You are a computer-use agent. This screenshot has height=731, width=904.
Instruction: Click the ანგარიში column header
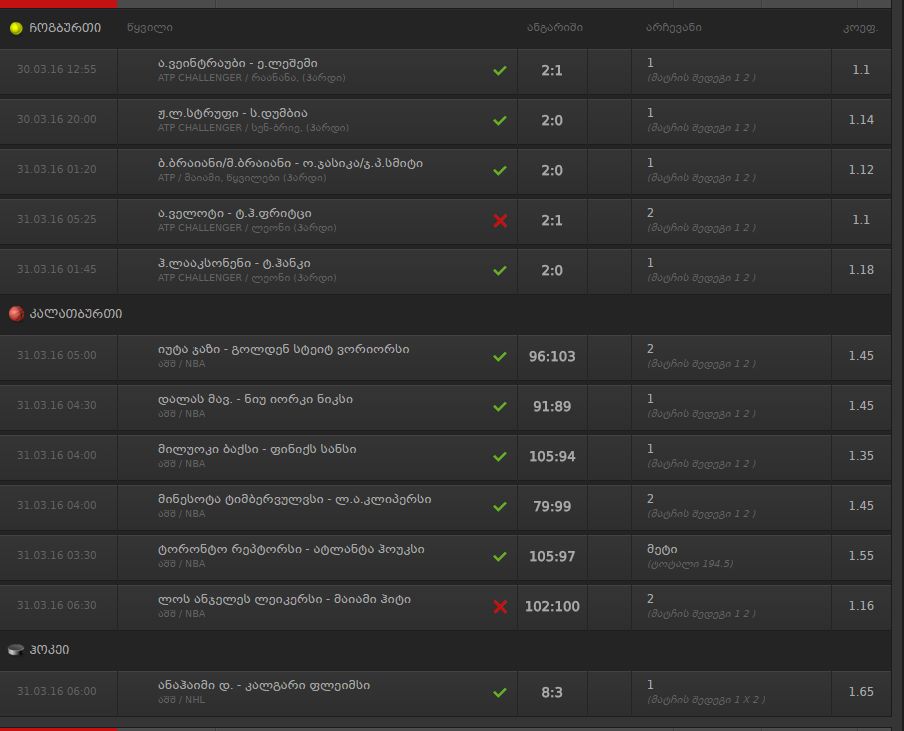coord(555,28)
